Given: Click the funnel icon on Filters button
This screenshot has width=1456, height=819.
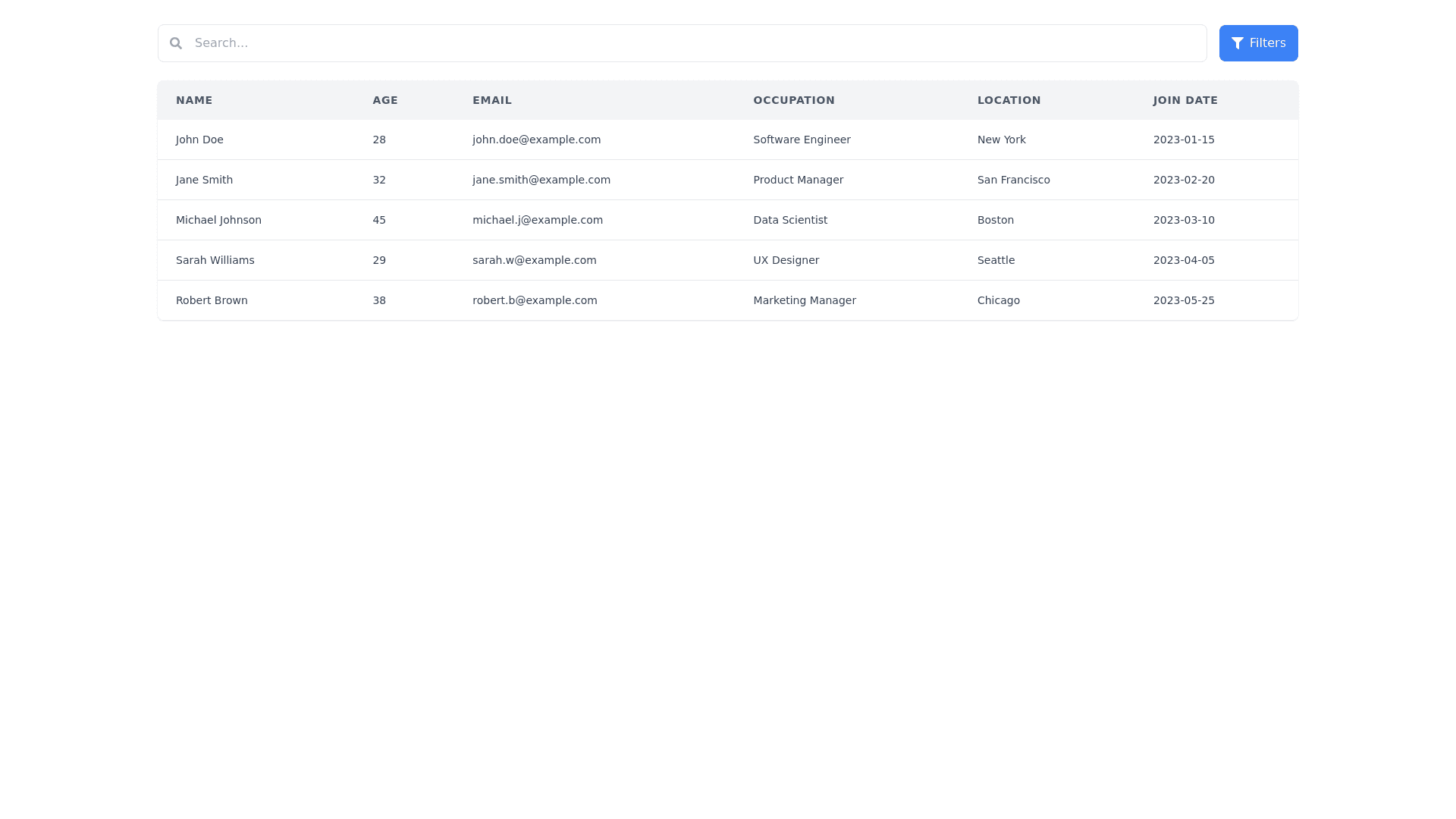Looking at the screenshot, I should 1237,43.
